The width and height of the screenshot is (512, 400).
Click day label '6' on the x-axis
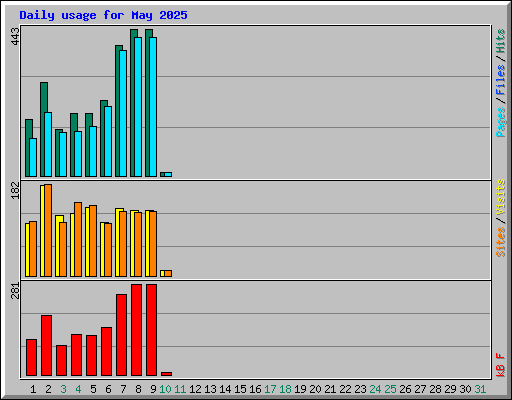click(x=108, y=389)
